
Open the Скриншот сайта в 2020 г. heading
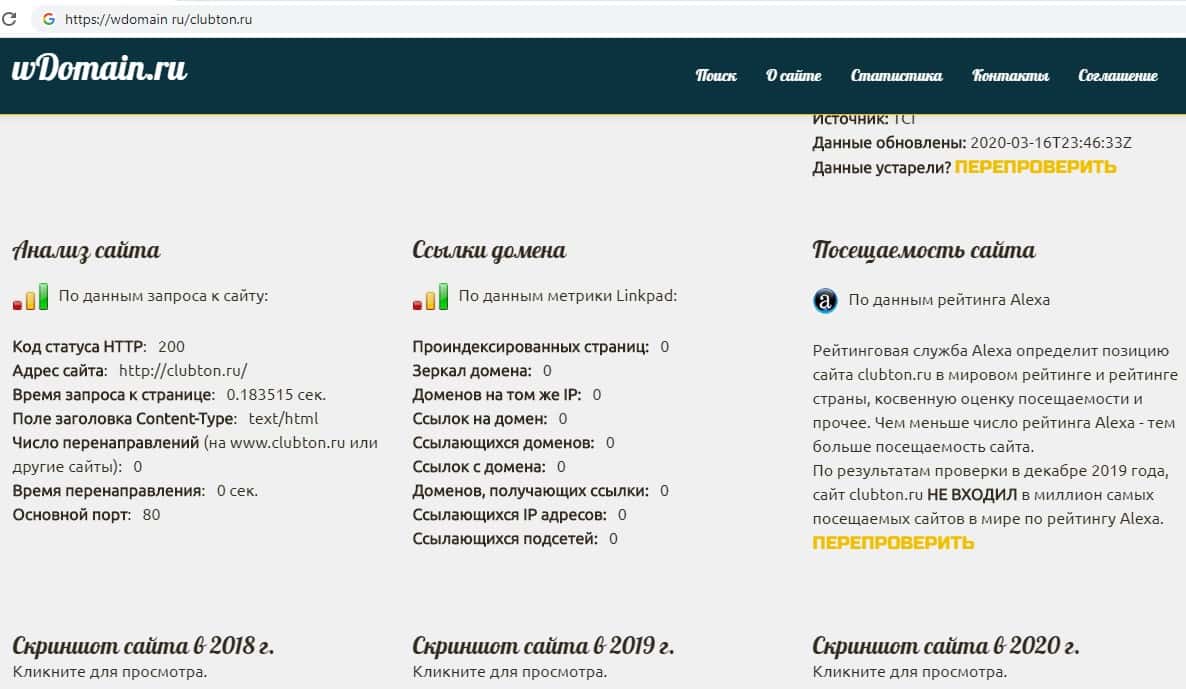[x=945, y=645]
